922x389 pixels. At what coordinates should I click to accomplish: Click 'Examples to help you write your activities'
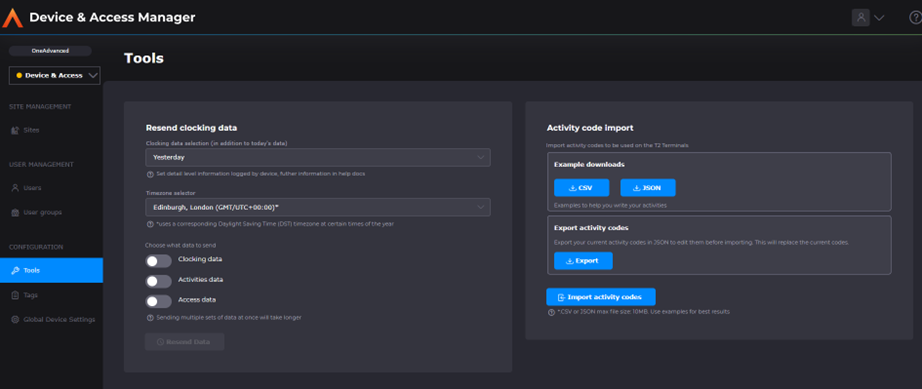pyautogui.click(x=611, y=206)
